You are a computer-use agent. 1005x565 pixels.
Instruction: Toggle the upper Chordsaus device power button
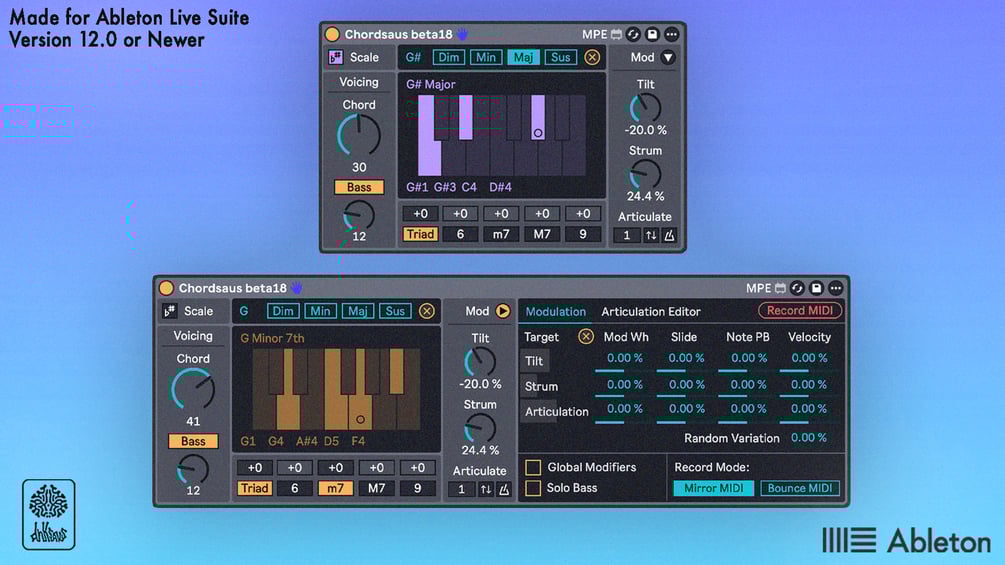332,34
